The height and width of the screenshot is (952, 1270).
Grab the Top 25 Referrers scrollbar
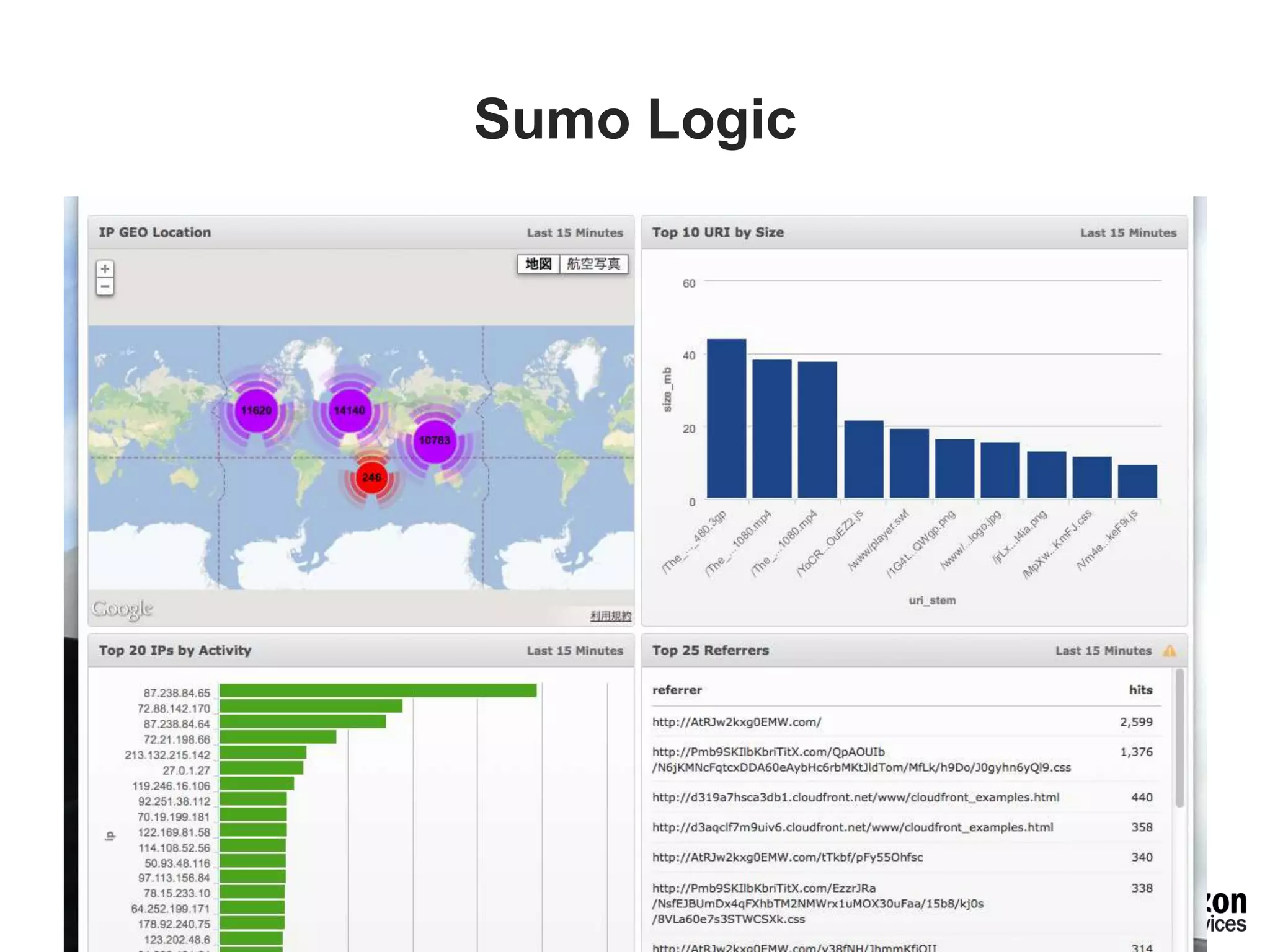pyautogui.click(x=1179, y=738)
